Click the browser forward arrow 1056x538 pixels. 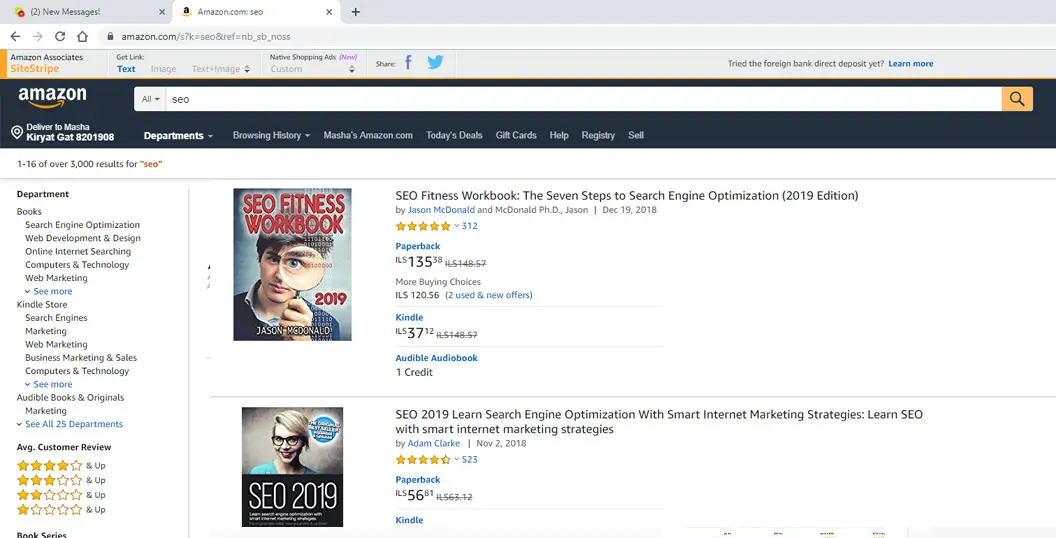pos(37,36)
